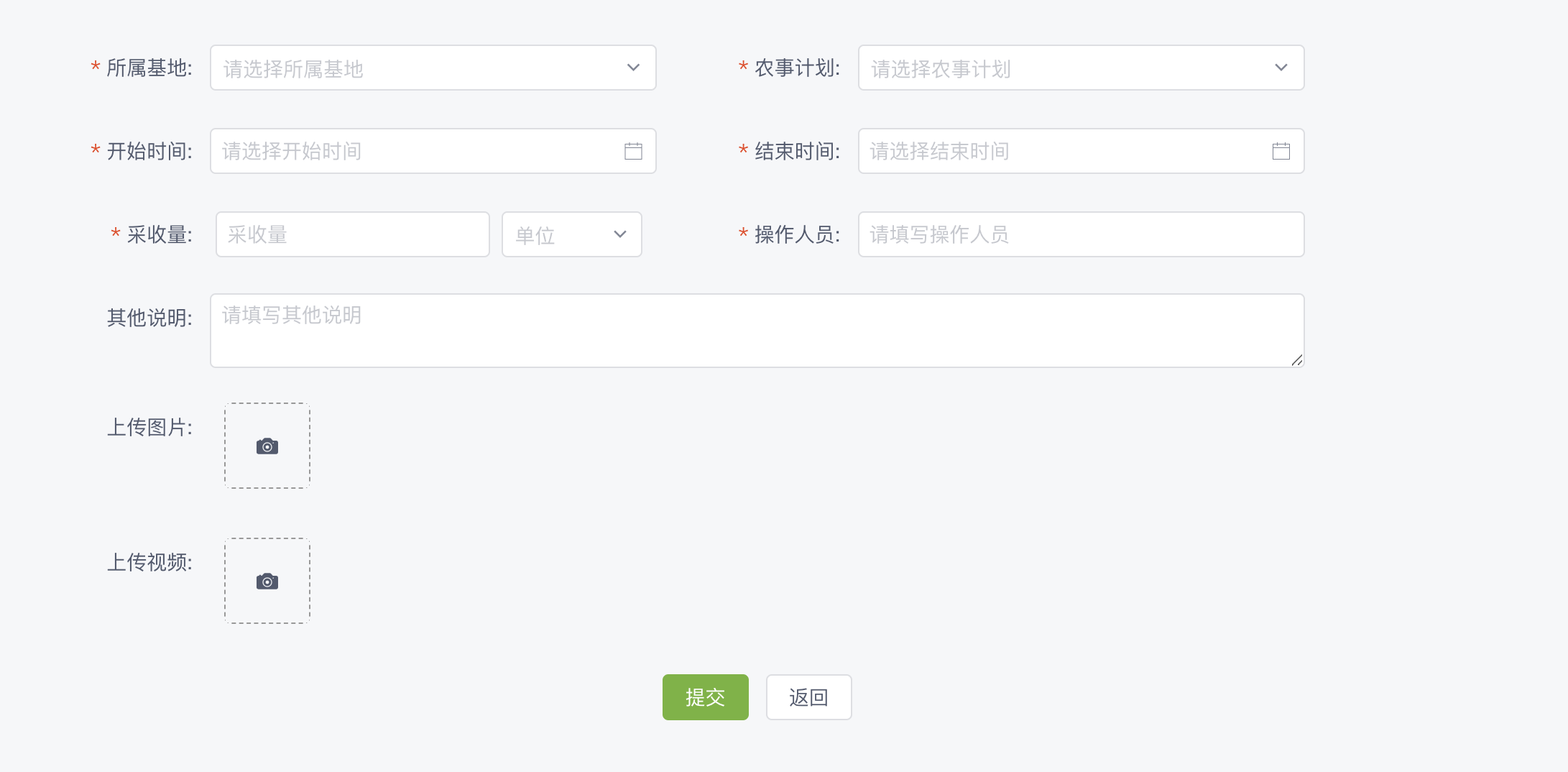The width and height of the screenshot is (1568, 772).
Task: Click the 上传图片 label text
Action: coord(149,428)
